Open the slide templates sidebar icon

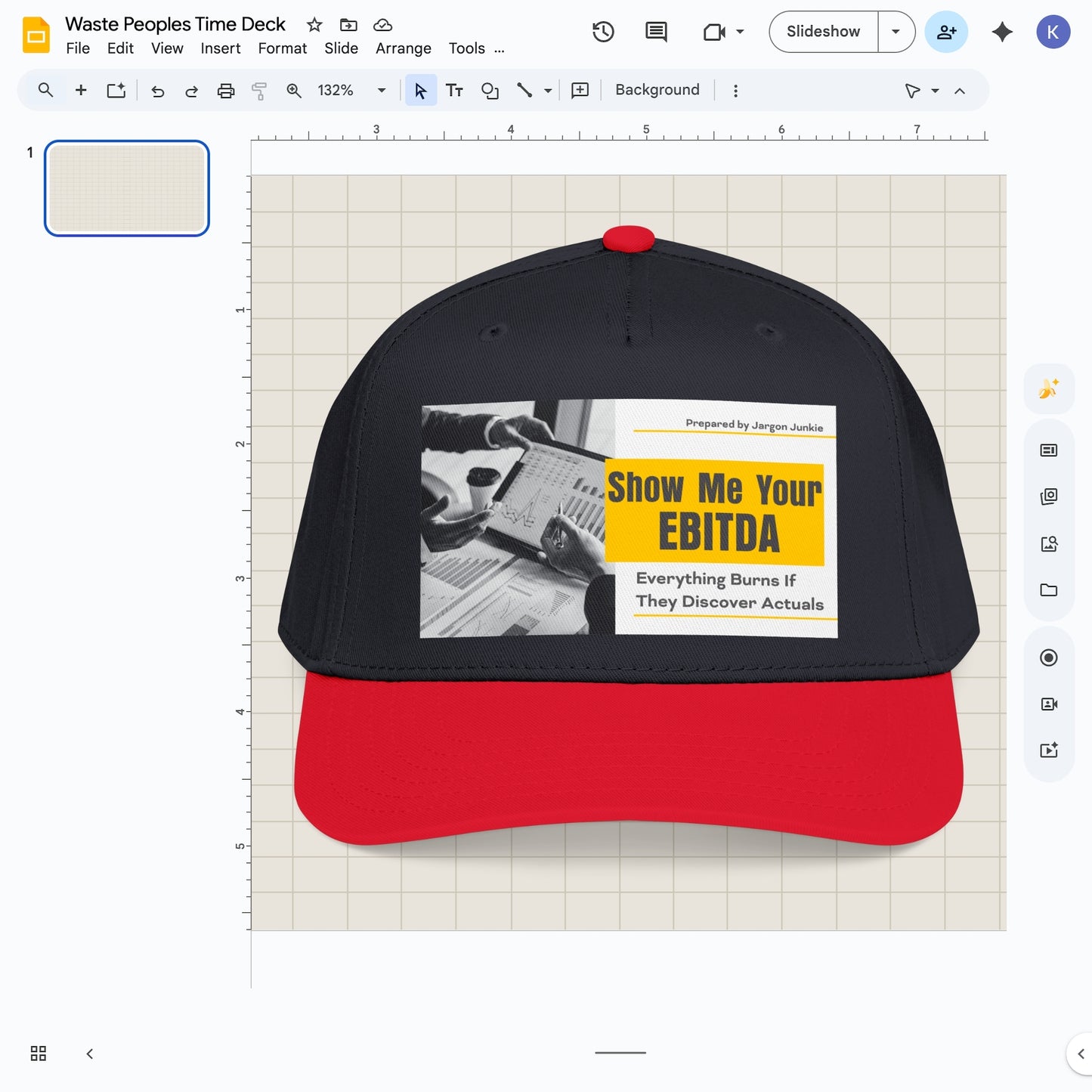click(1049, 450)
